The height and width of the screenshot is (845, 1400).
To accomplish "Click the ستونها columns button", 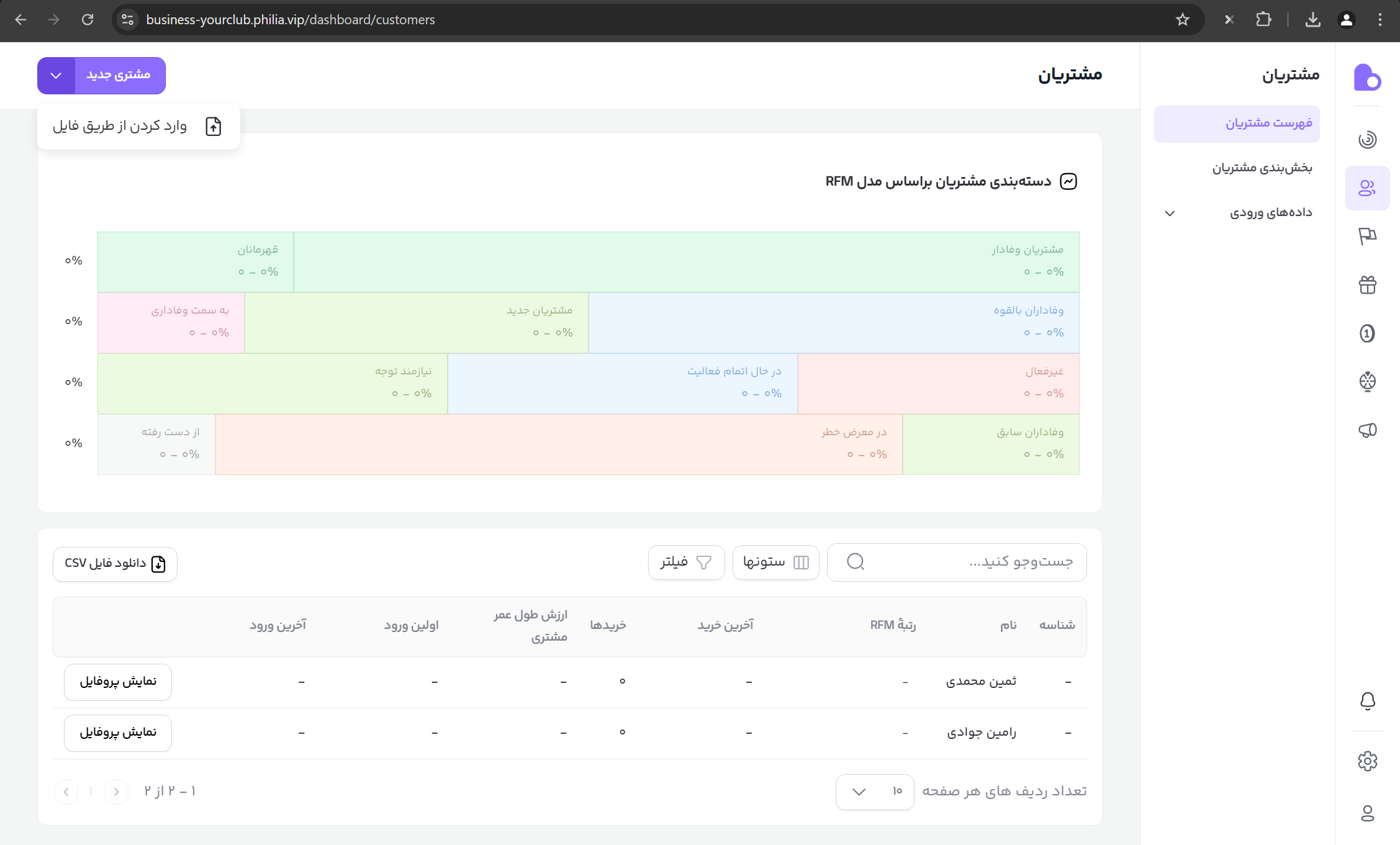I will tap(775, 563).
